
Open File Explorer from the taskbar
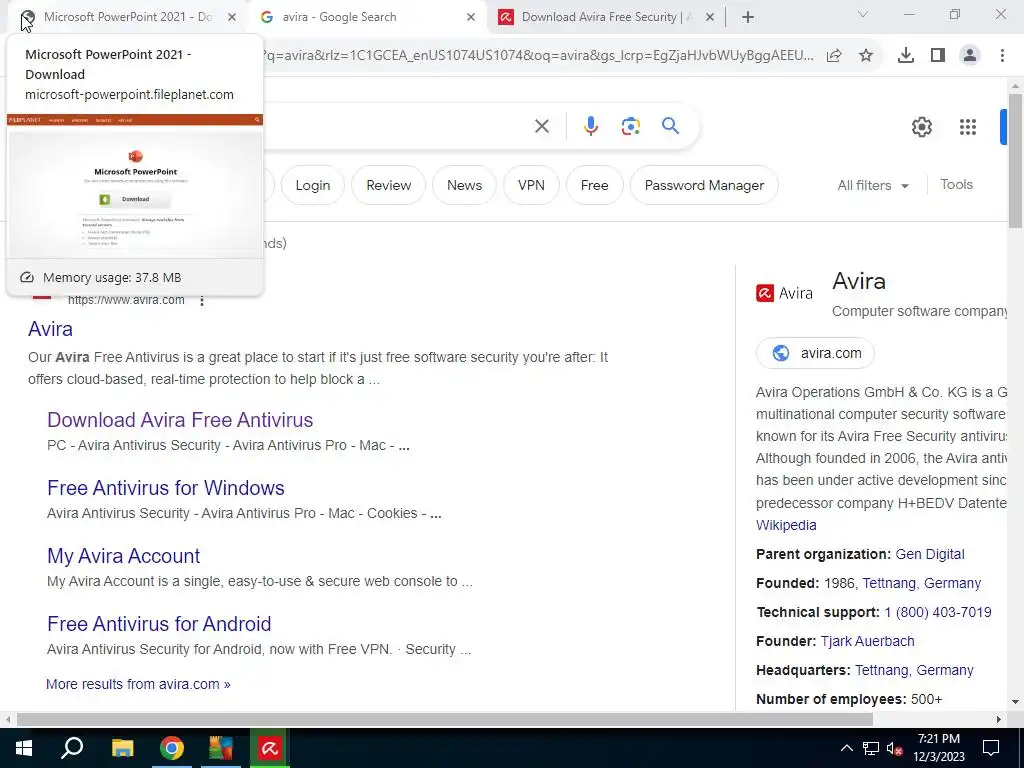point(122,748)
